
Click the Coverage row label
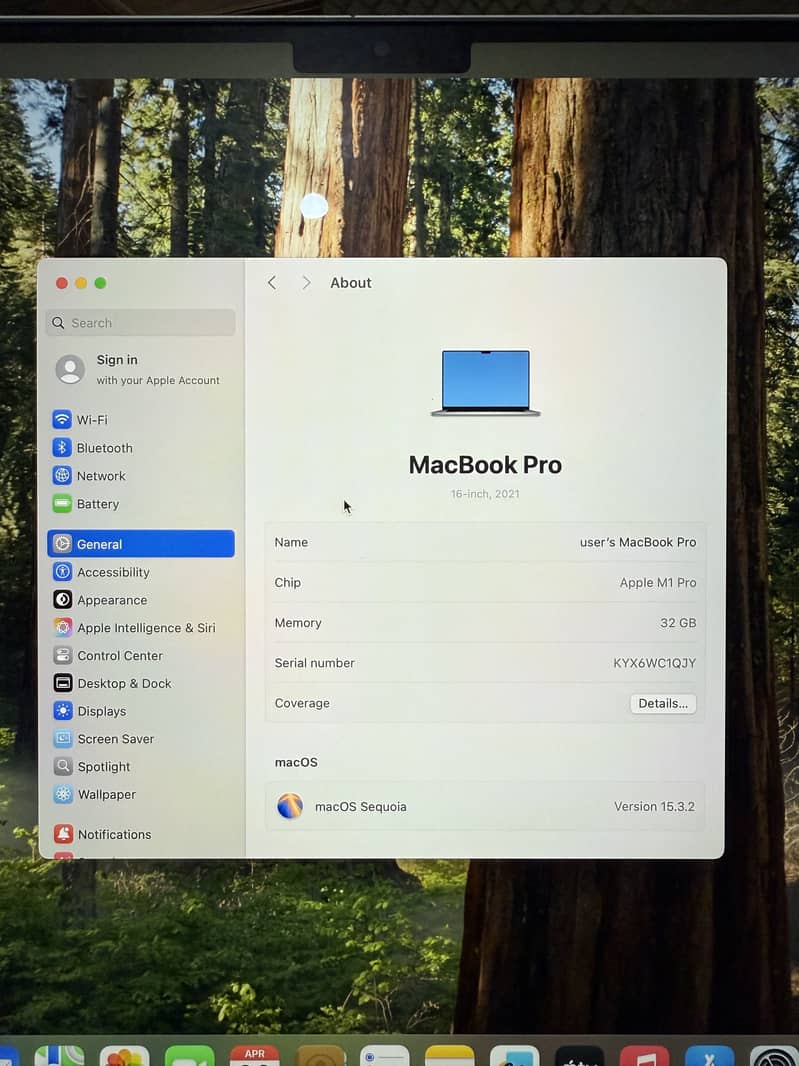pos(302,704)
